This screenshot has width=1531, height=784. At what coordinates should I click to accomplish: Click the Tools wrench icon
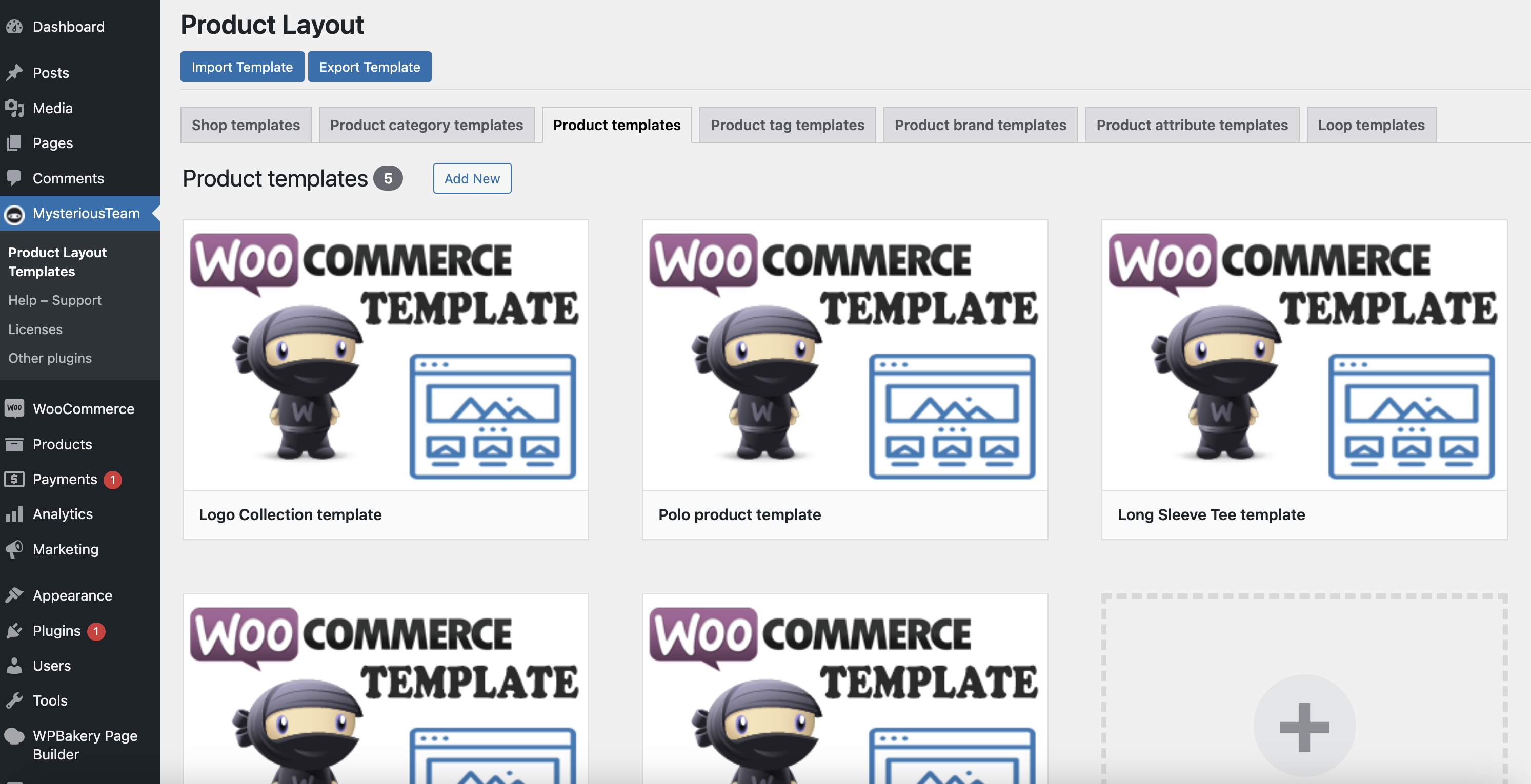click(x=14, y=700)
